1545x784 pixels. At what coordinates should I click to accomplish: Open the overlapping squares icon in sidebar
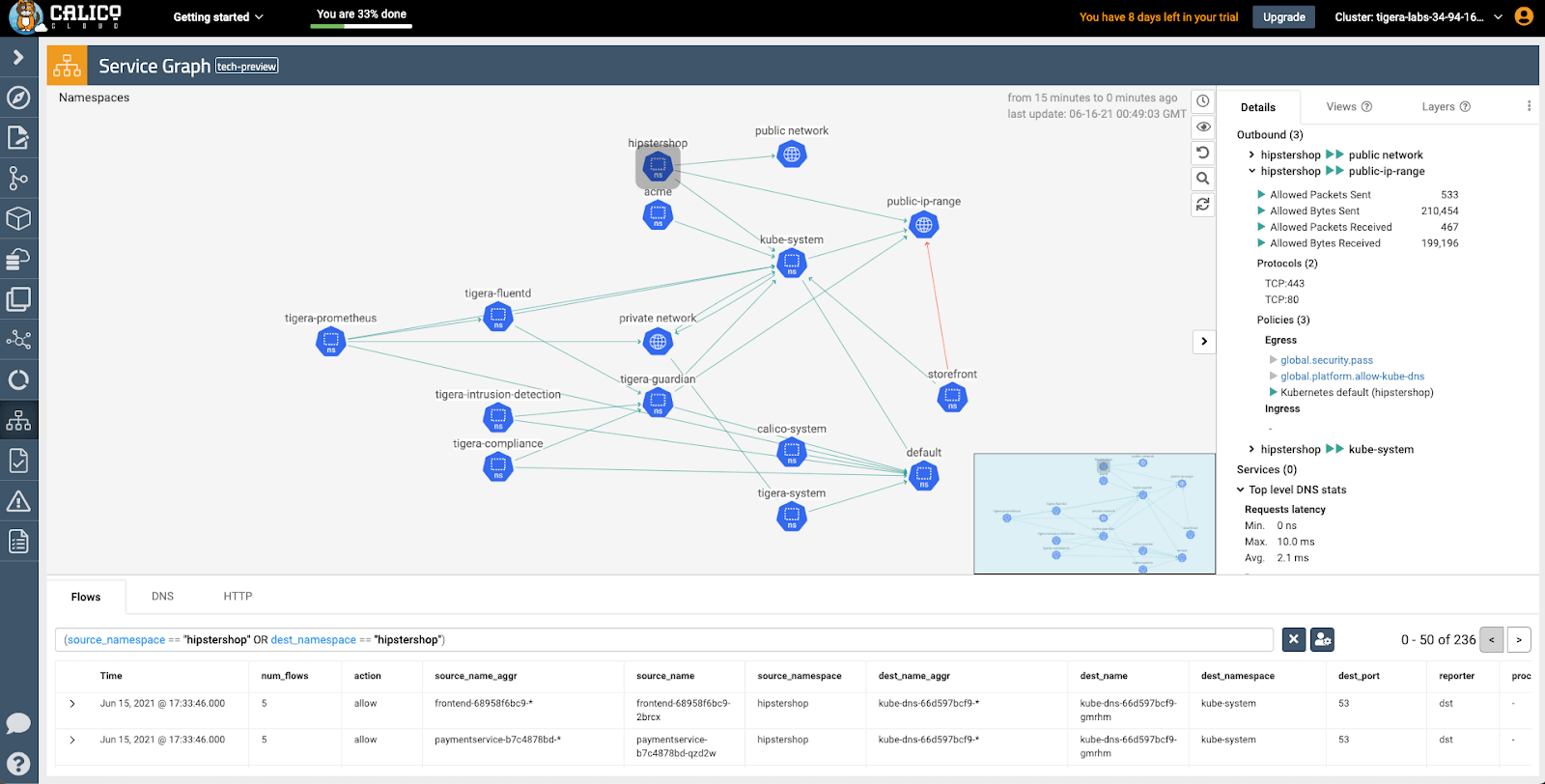pos(18,299)
